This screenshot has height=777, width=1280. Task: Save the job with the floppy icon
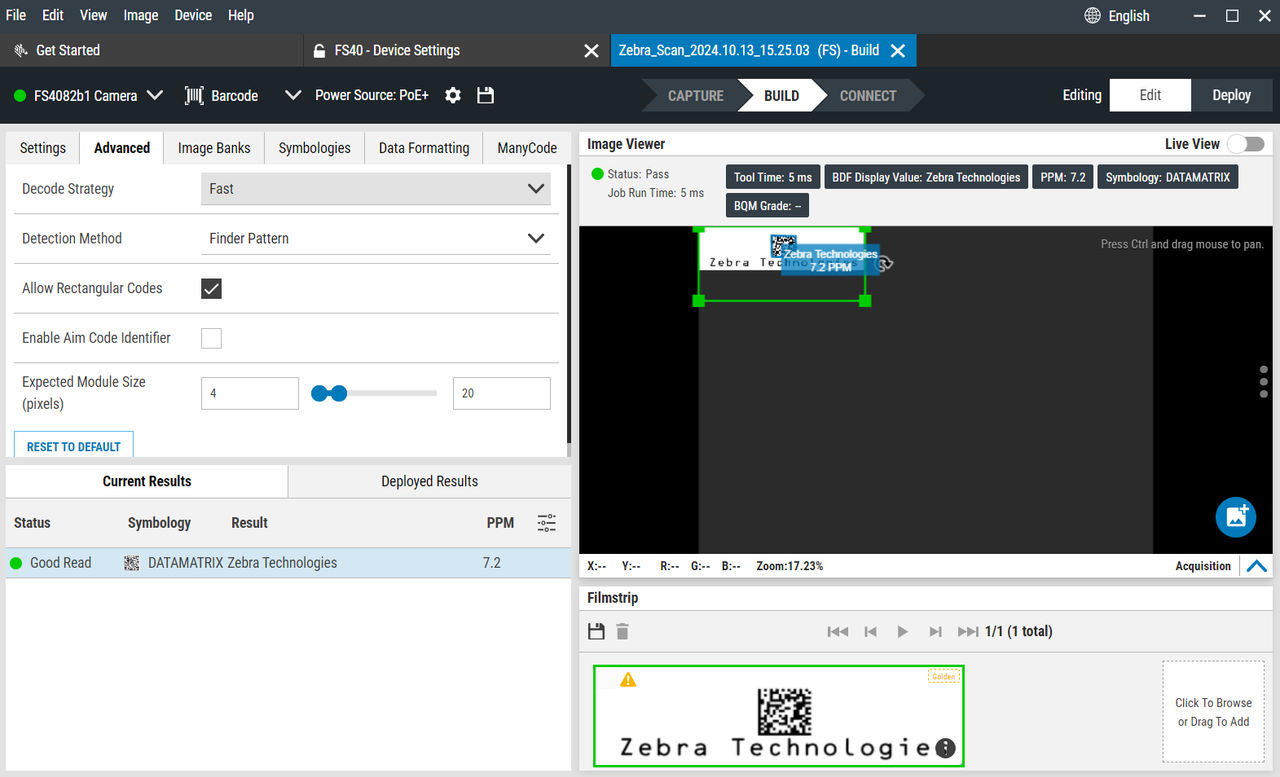coord(486,95)
